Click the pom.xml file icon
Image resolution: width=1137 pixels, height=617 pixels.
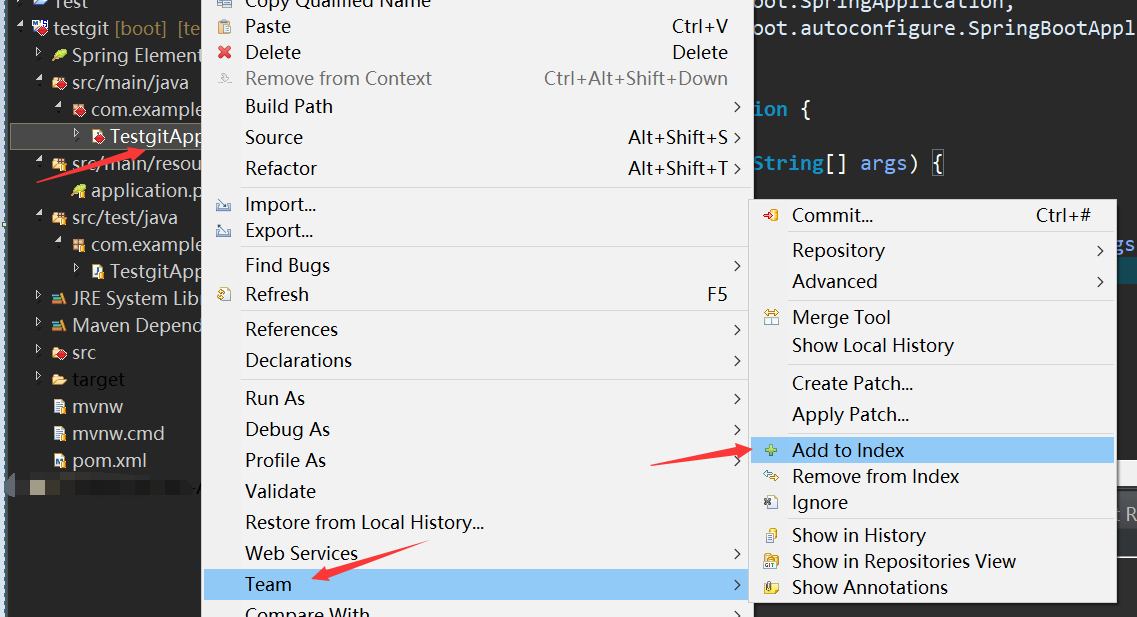(x=60, y=460)
